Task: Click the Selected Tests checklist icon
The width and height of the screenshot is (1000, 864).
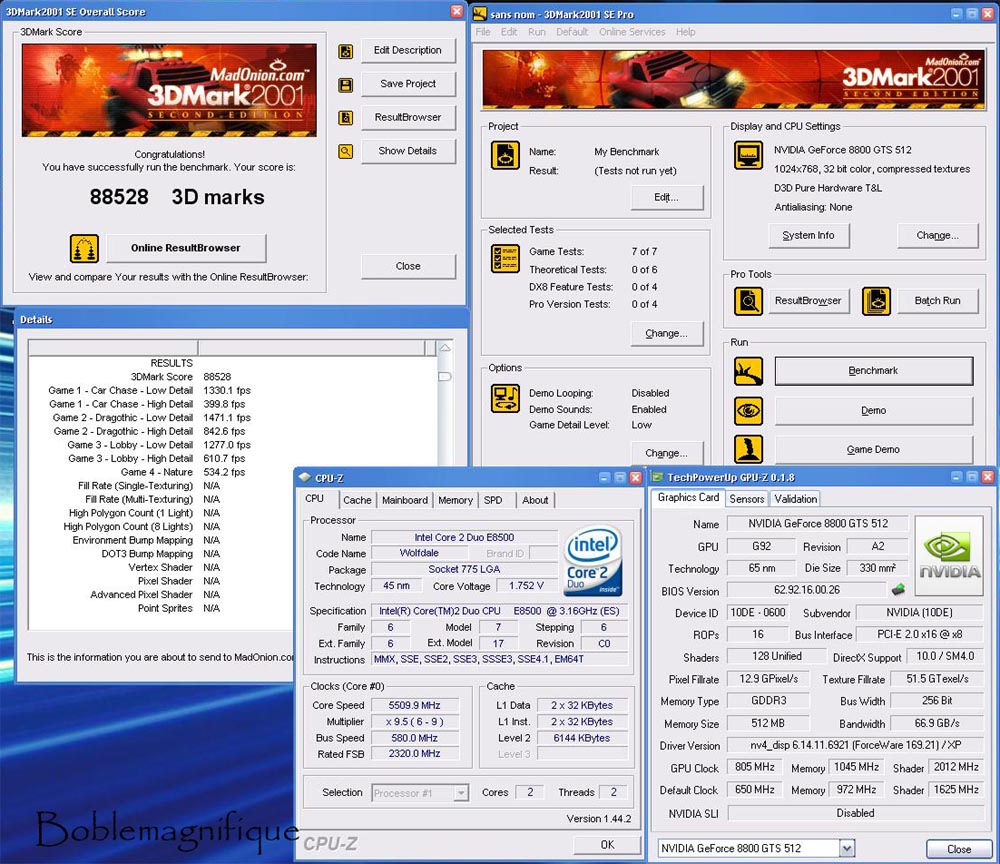Action: pos(505,258)
